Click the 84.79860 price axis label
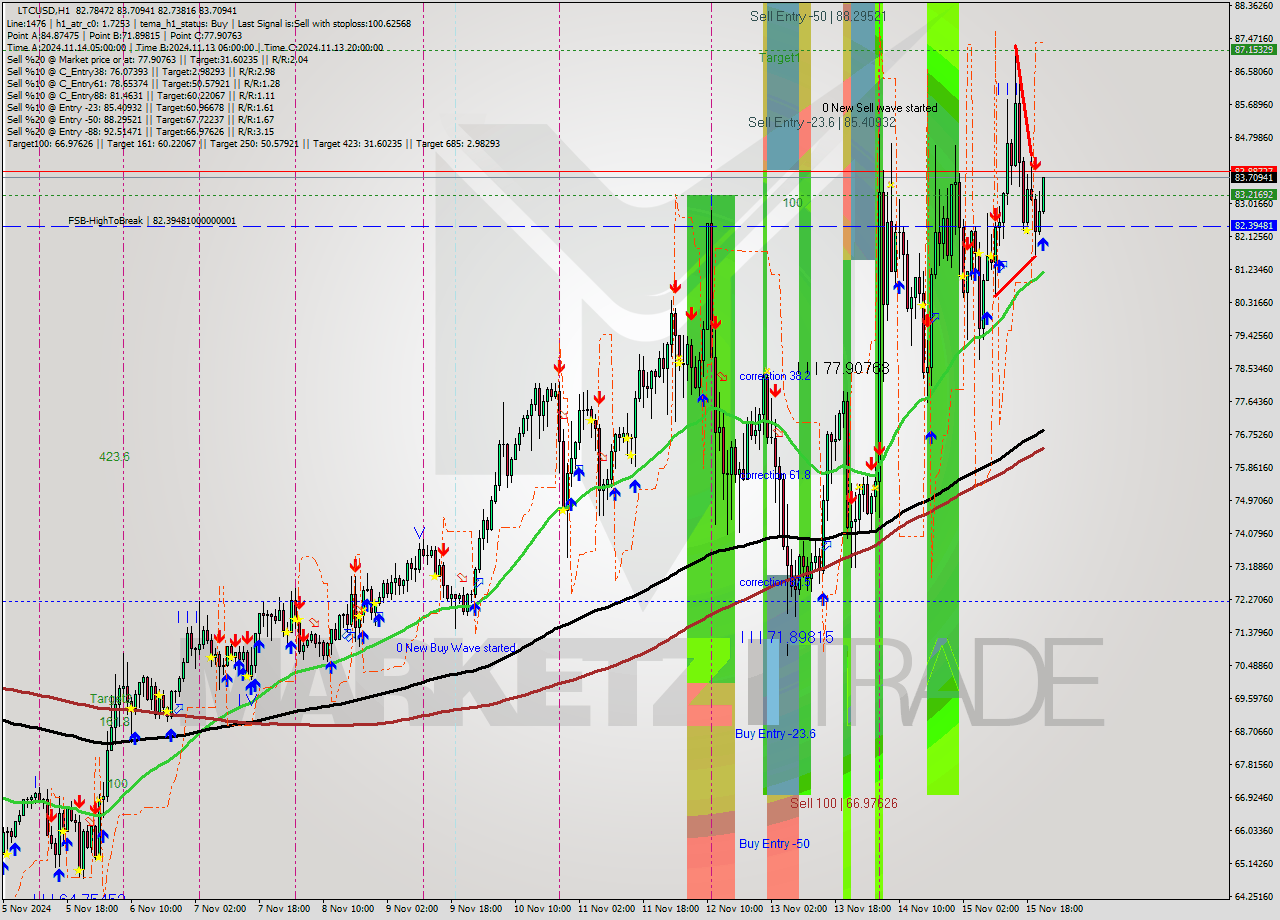Viewport: 1280px width, 920px height. pos(1253,137)
